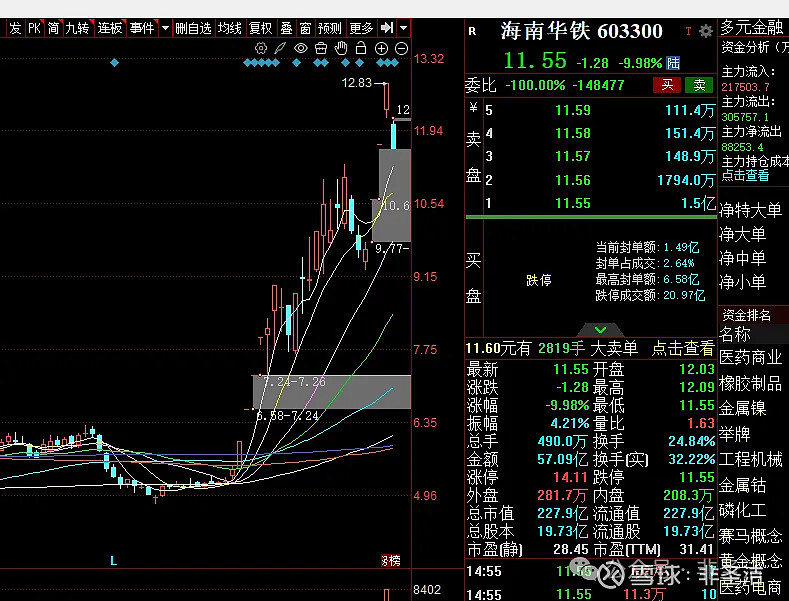Screen dimensions: 789x601
Task: Select 净中单 net flow row
Action: pyautogui.click(x=742, y=258)
